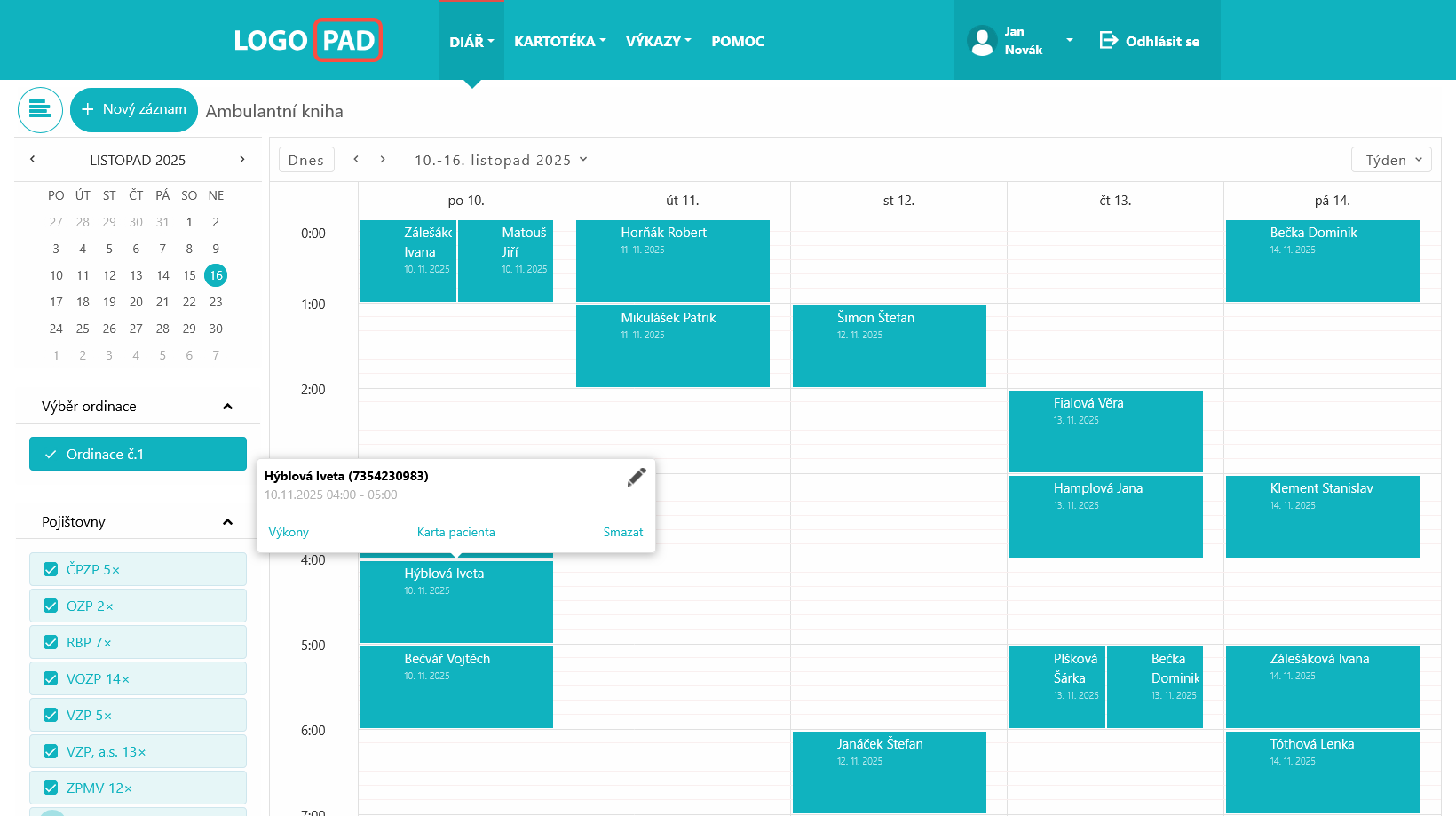The image size is (1456, 816).
Task: Show previous week in the schedule
Action: click(x=356, y=160)
